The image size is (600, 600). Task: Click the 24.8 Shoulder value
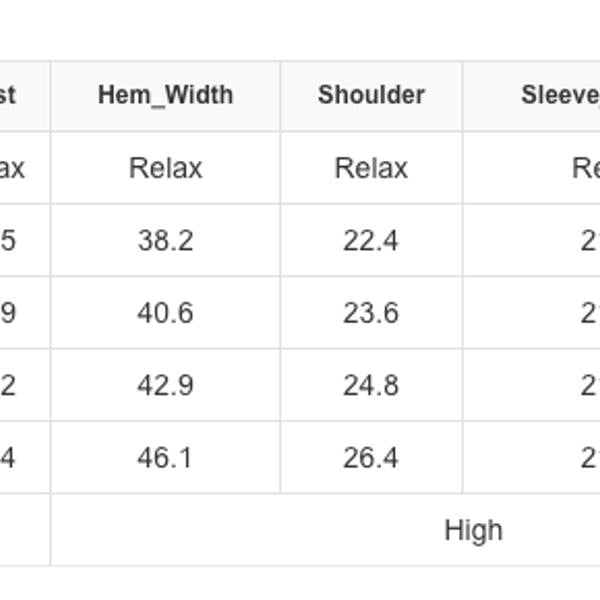click(371, 385)
